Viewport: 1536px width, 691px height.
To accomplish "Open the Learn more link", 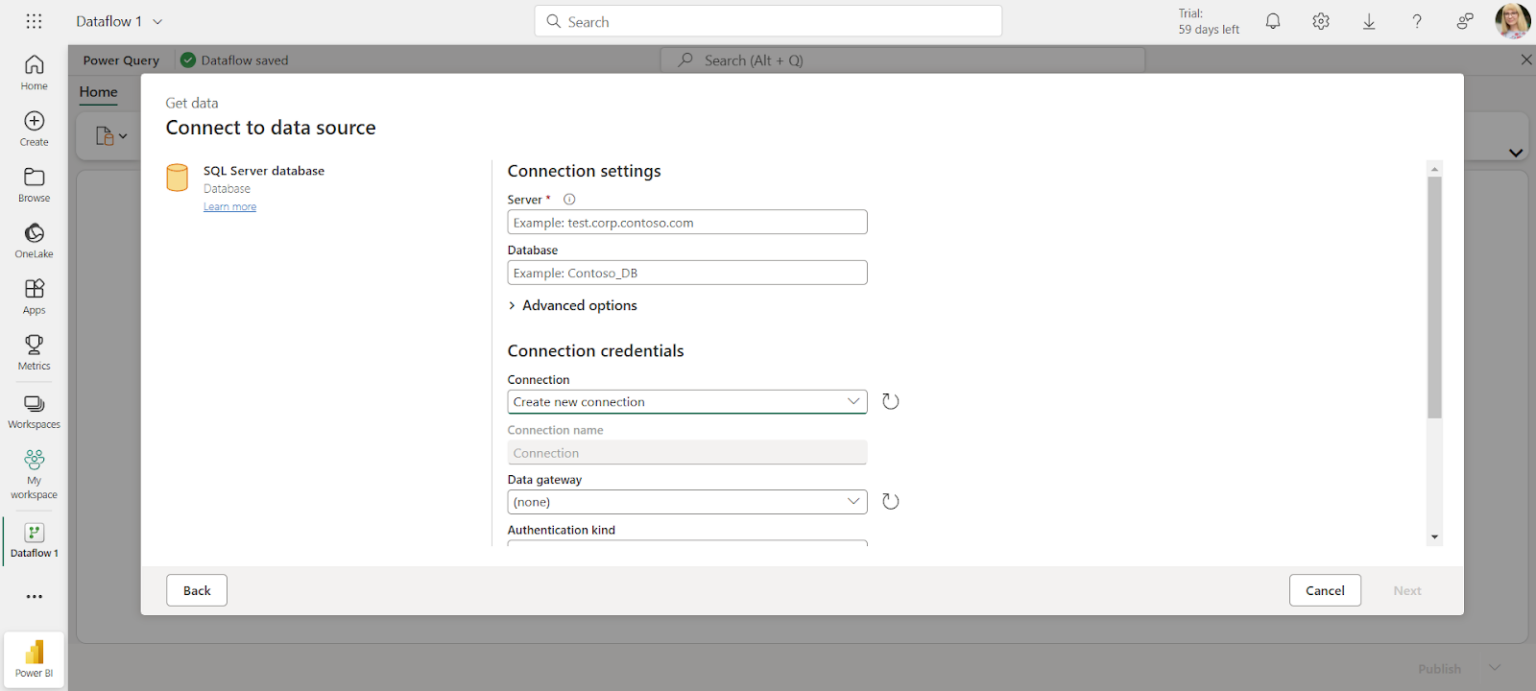I will tap(229, 206).
